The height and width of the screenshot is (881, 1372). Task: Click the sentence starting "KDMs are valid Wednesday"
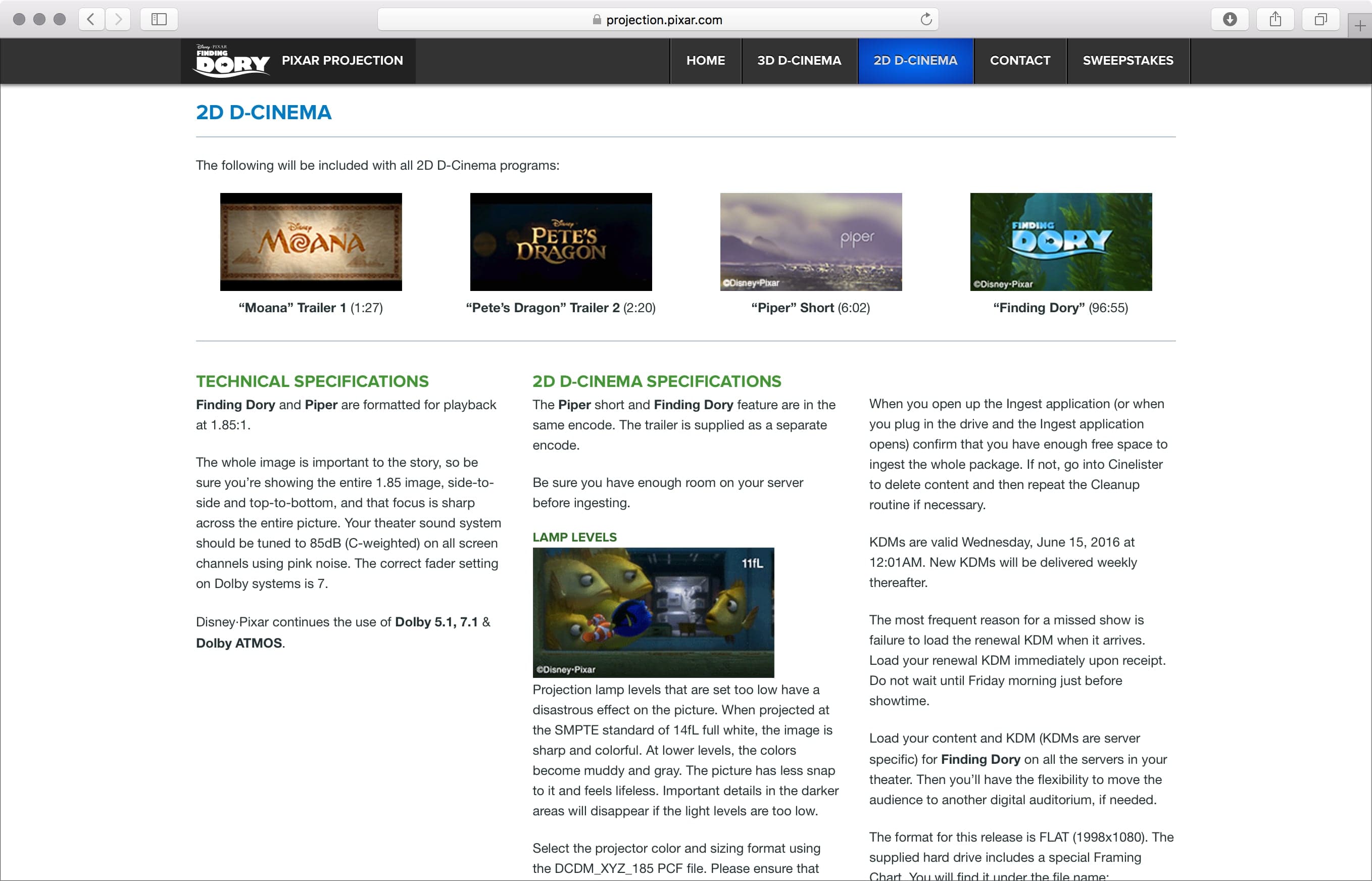[x=1003, y=562]
